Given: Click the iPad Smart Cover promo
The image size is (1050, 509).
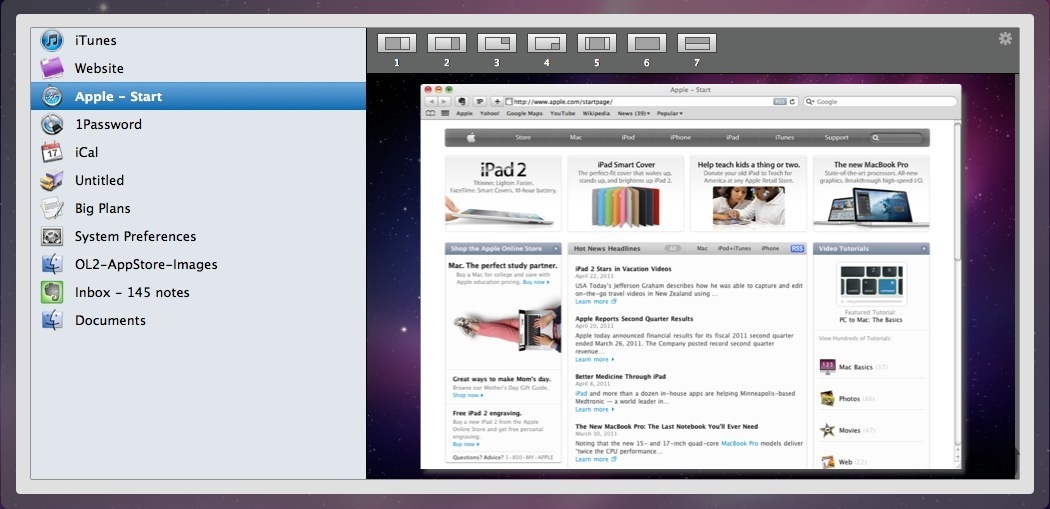Looking at the screenshot, I should pos(625,194).
